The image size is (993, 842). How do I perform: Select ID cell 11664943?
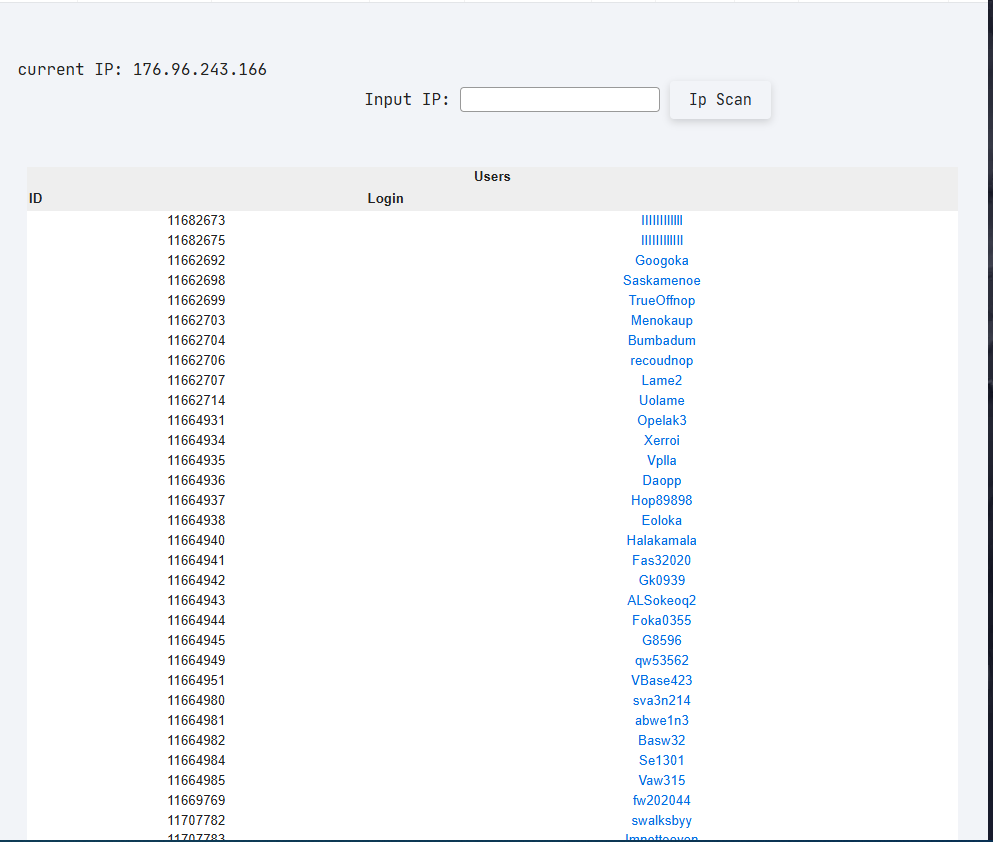coord(196,600)
